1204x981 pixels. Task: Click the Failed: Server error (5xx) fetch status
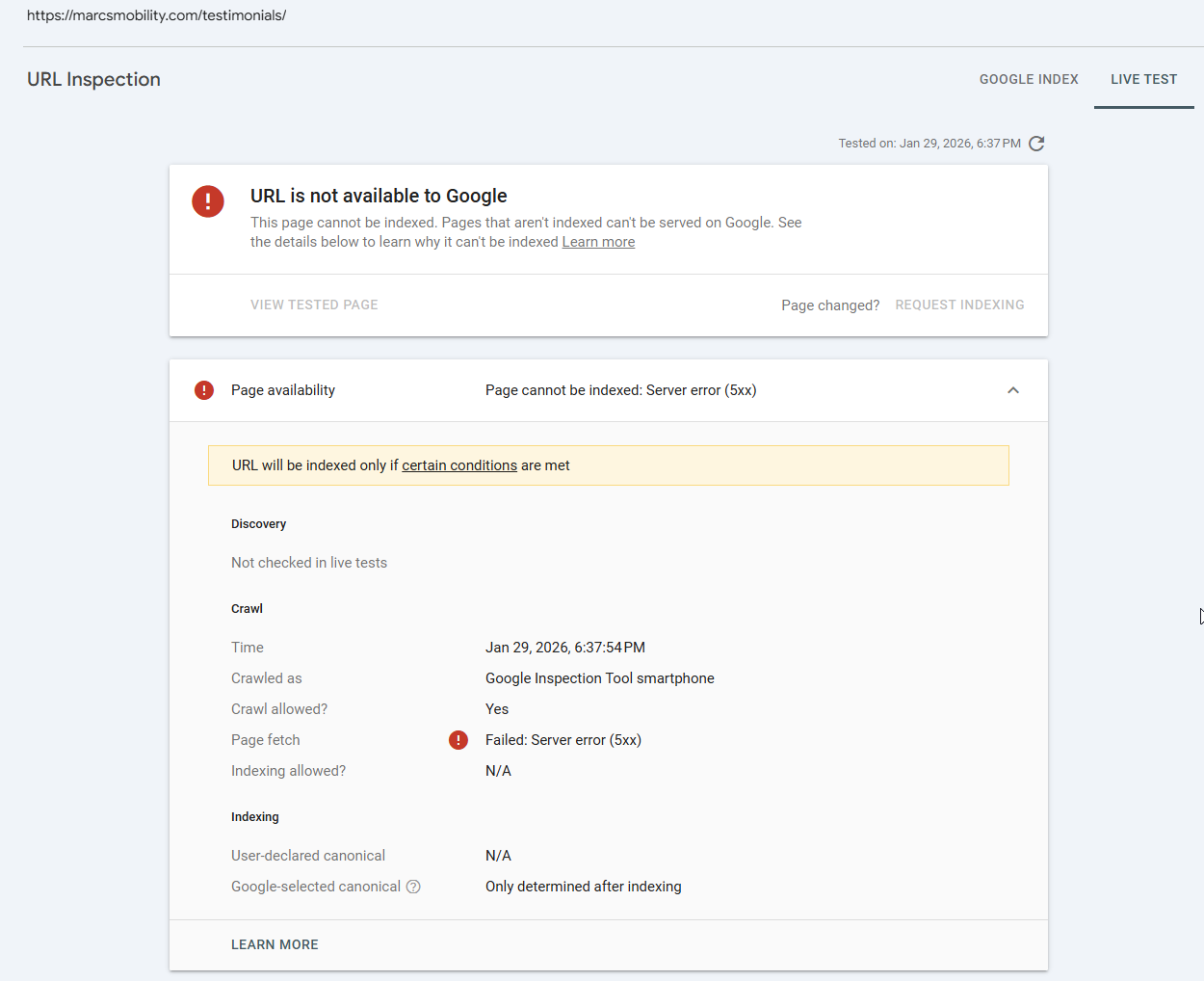[563, 740]
